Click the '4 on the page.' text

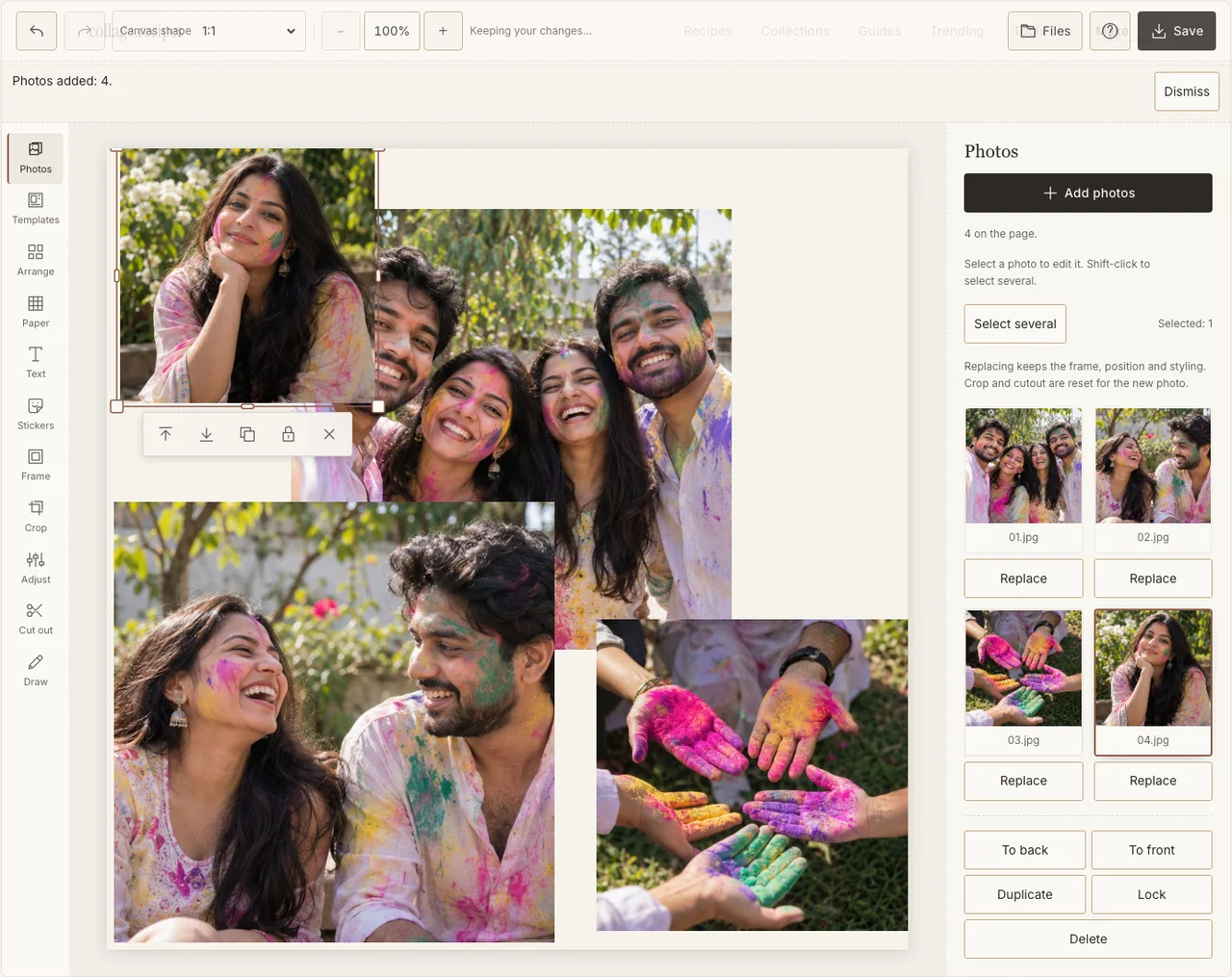1001,234
